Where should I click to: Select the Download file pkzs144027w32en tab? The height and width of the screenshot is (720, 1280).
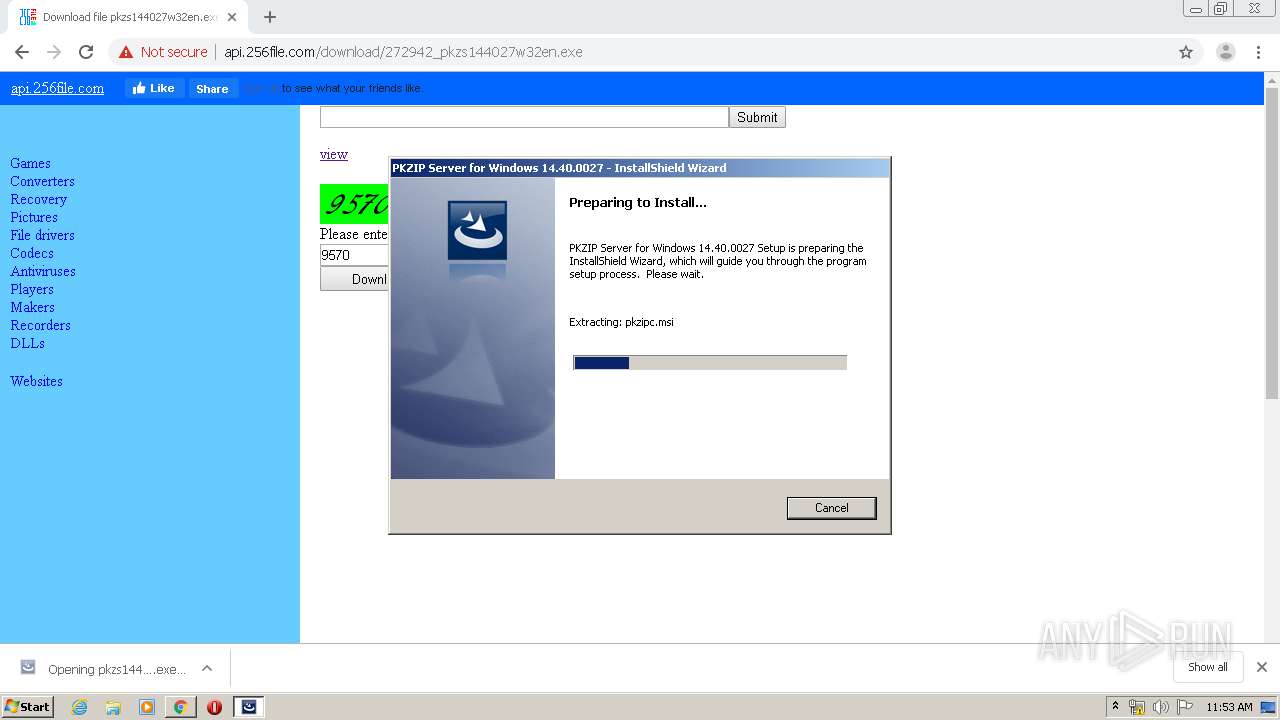[125, 17]
